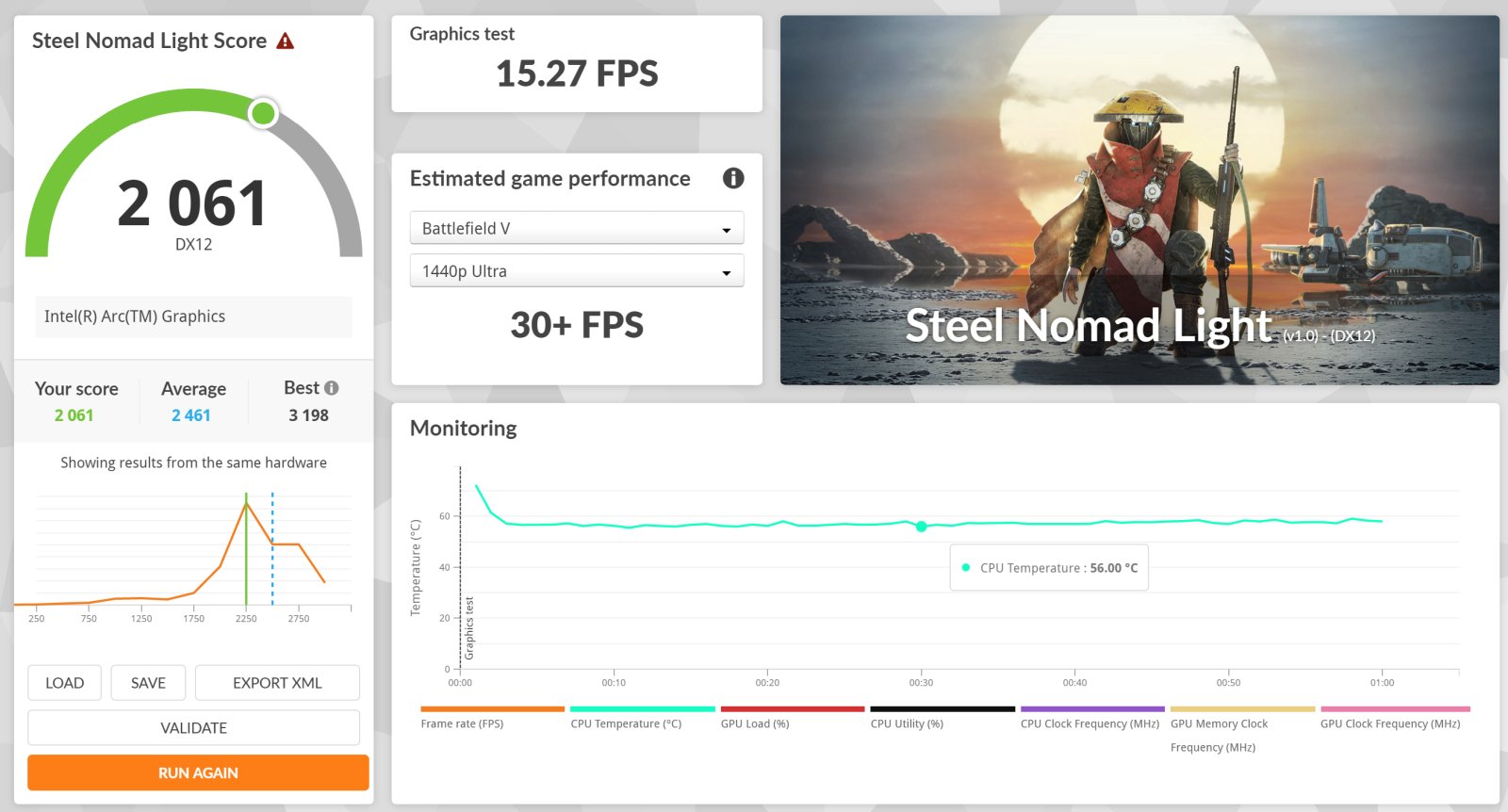The height and width of the screenshot is (812, 1508).
Task: Click the CPU temperature data point marker
Action: tap(921, 527)
